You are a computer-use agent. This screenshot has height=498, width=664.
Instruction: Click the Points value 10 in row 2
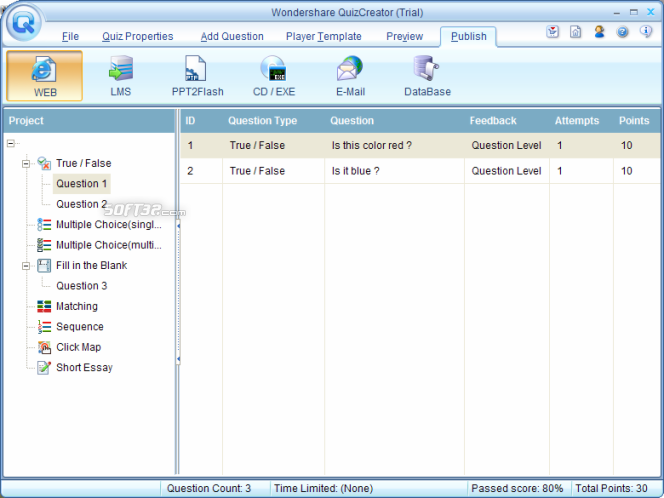point(627,171)
